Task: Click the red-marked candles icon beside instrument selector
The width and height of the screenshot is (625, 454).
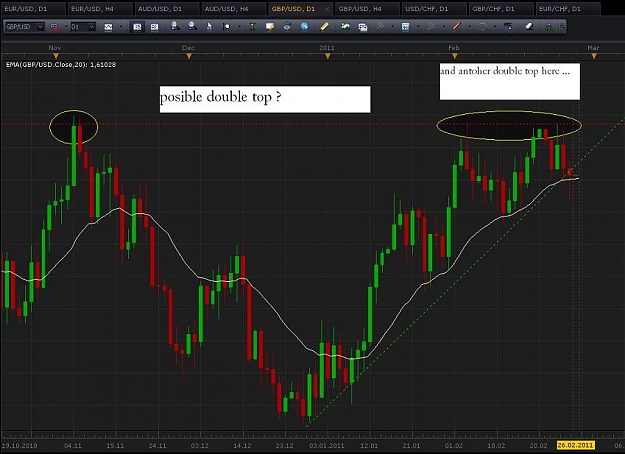Action: (x=55, y=27)
